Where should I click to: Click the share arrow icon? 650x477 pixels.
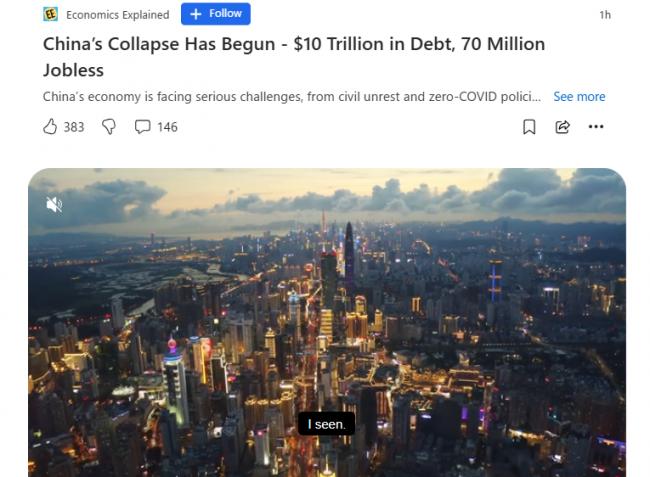click(x=562, y=127)
